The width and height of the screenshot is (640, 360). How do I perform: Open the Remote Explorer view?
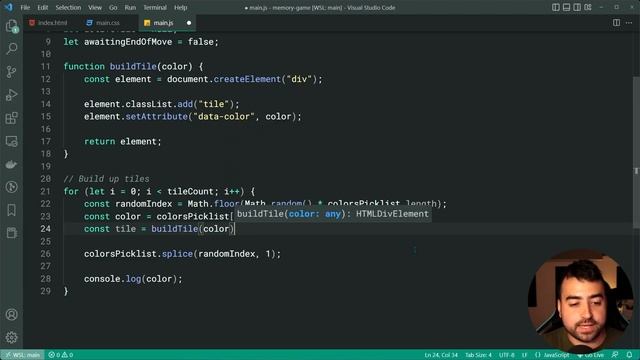[x=11, y=141]
